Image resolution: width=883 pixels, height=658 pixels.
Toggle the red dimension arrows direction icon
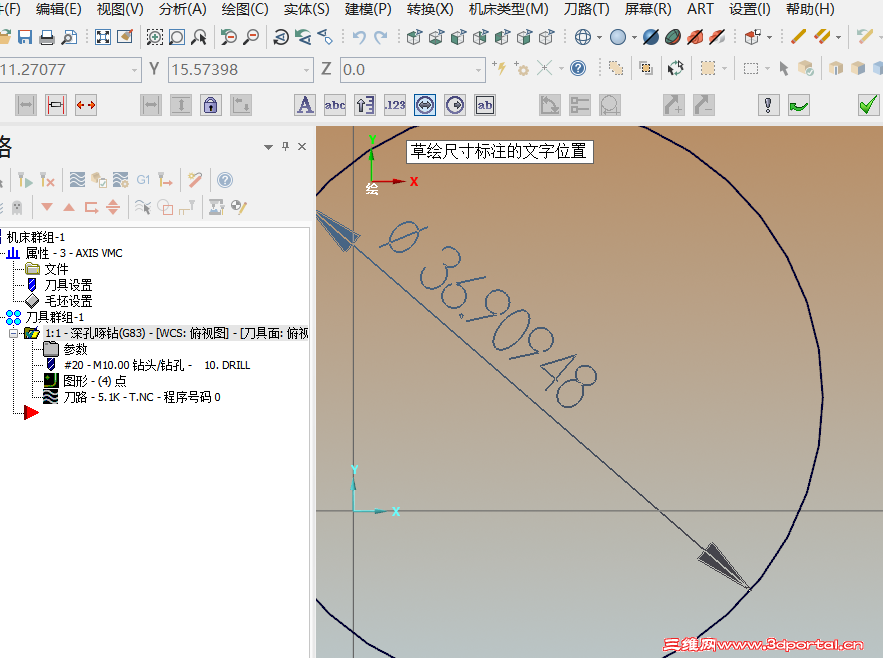(86, 105)
